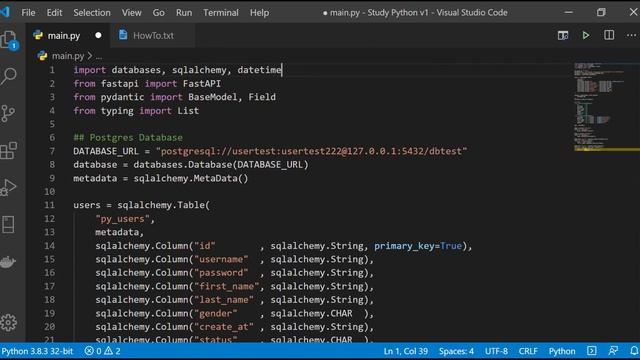This screenshot has height=360, width=640.
Task: Open the Run and Debug view
Action: [9, 187]
